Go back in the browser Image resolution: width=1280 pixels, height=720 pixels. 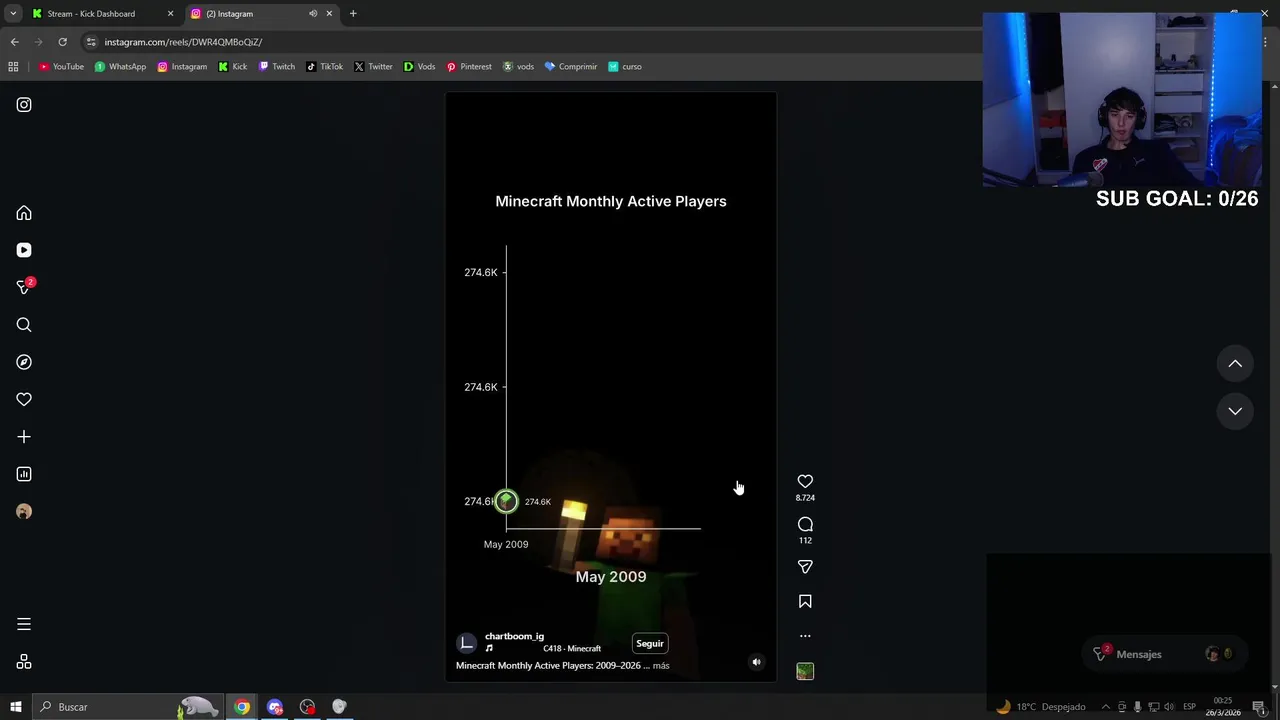click(14, 42)
